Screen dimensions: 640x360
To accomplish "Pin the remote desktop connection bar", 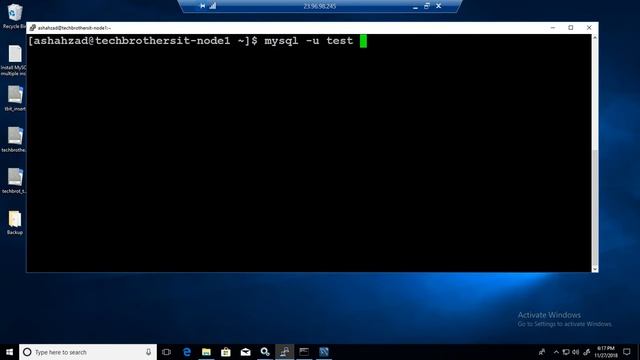I will 202,6.
